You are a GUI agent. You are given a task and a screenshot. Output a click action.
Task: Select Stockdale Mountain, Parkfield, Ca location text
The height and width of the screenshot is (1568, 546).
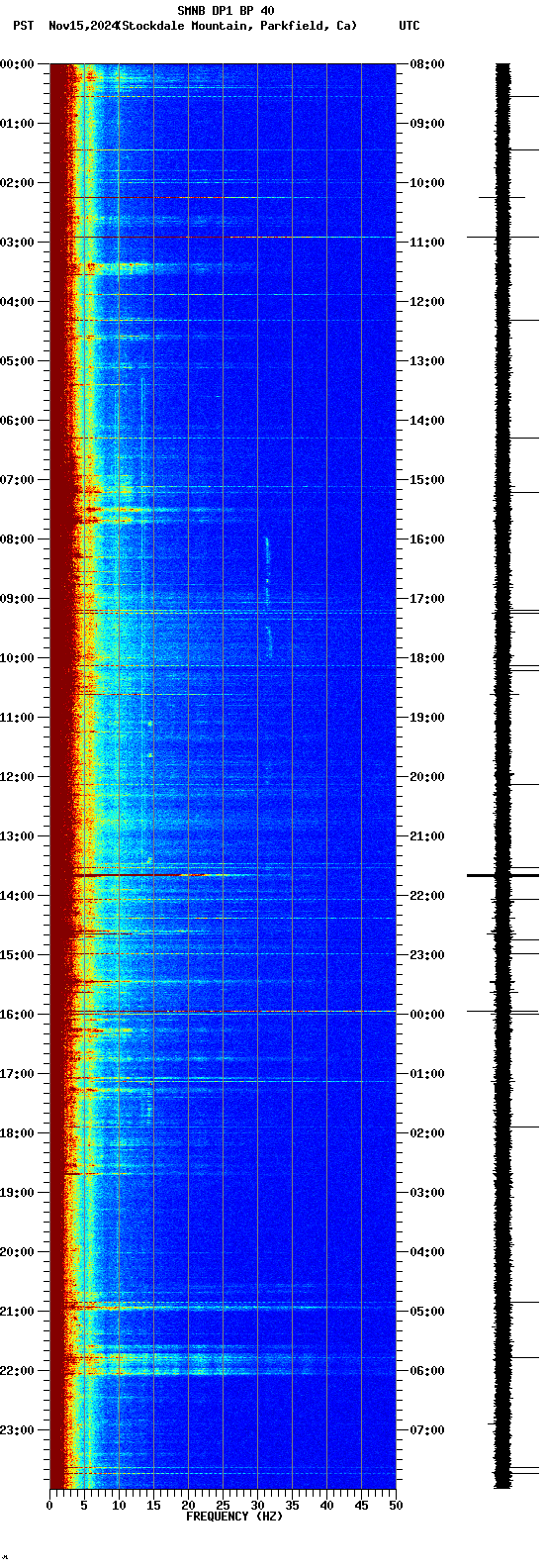click(x=236, y=26)
